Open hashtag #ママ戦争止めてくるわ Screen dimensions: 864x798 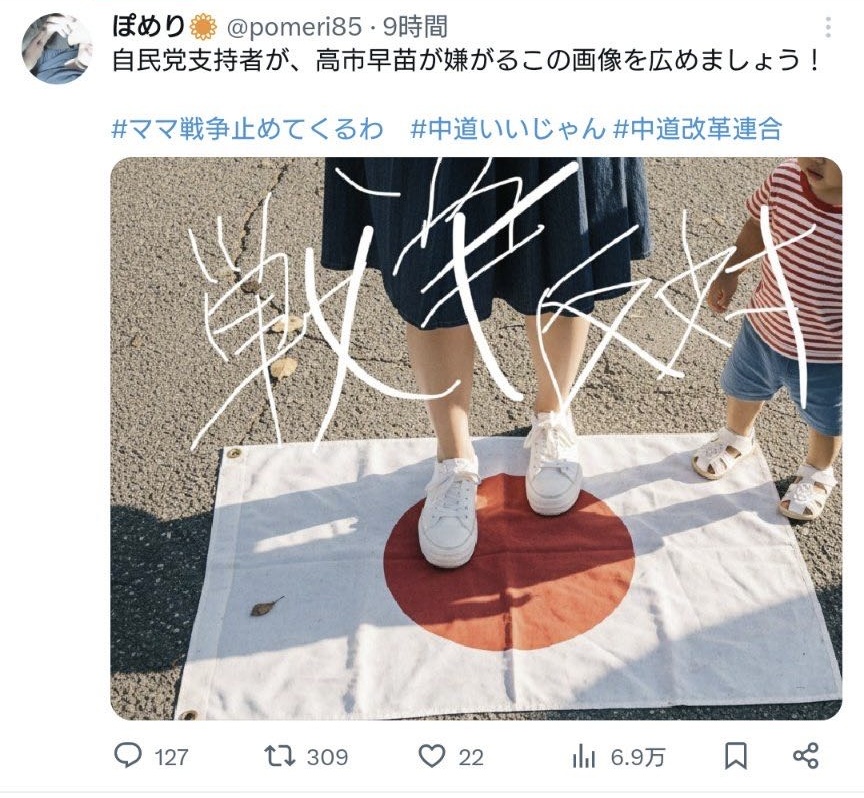tap(247, 130)
